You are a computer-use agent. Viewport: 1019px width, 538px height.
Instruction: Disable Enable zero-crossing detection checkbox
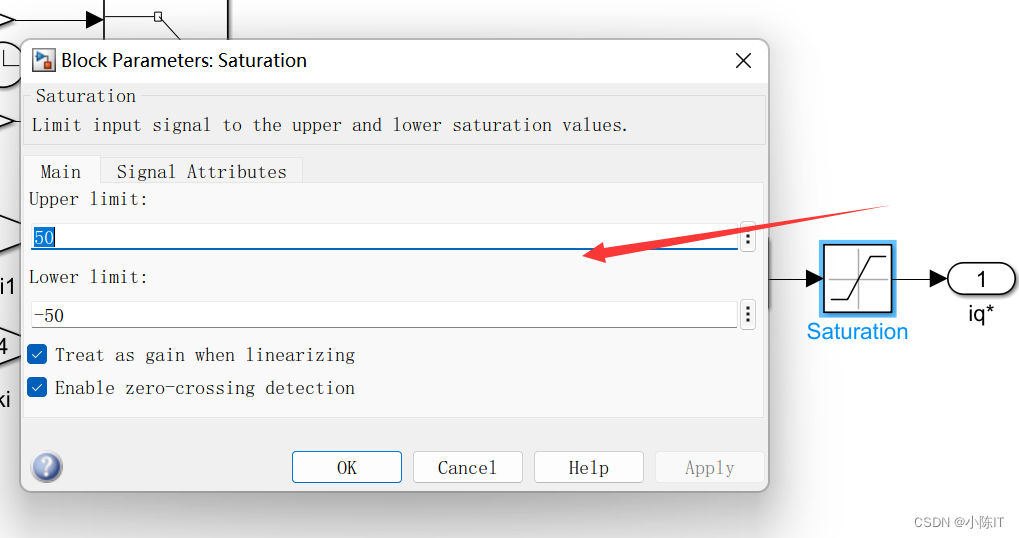37,388
